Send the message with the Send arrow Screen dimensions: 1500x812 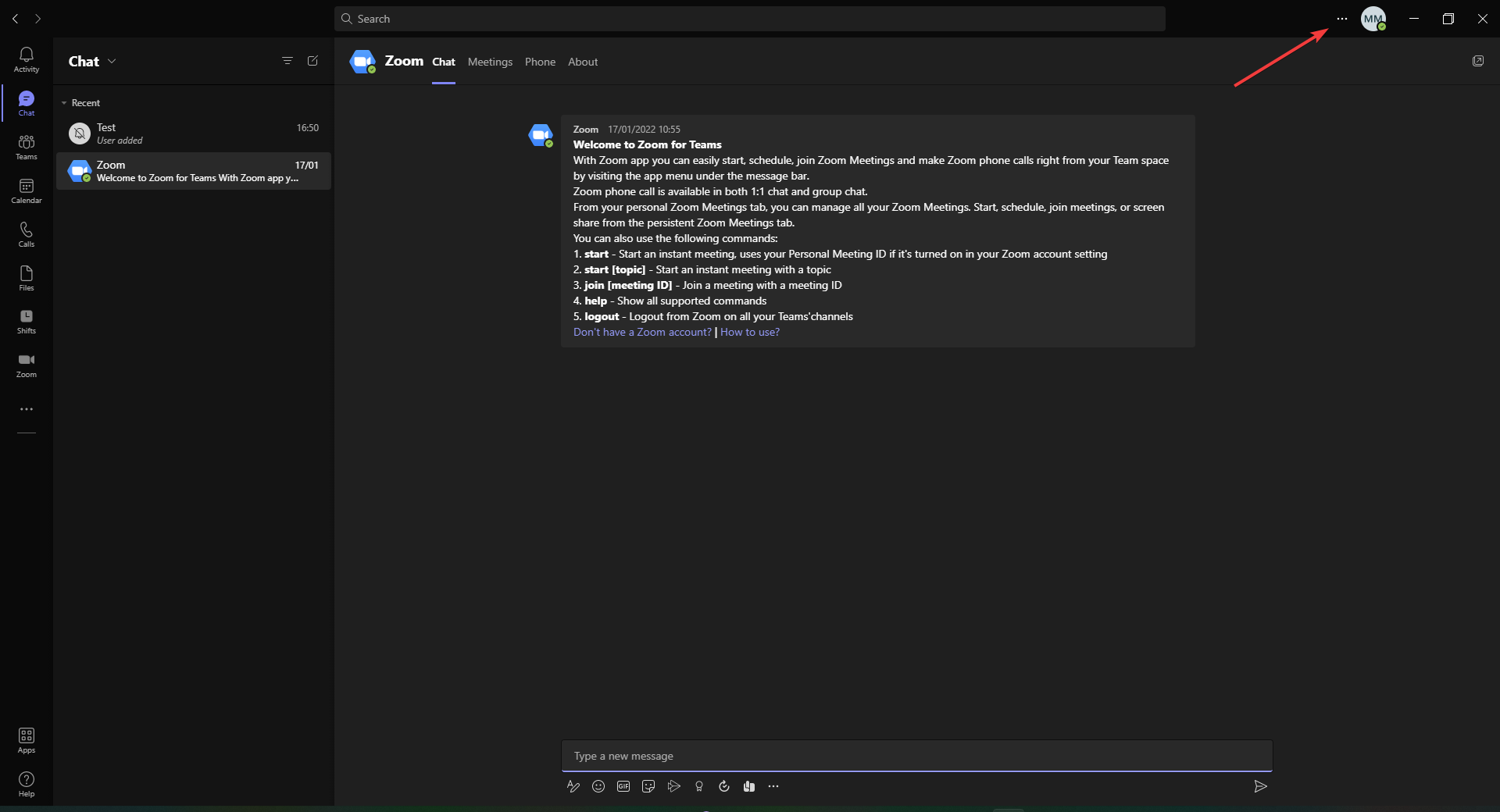click(x=1260, y=786)
